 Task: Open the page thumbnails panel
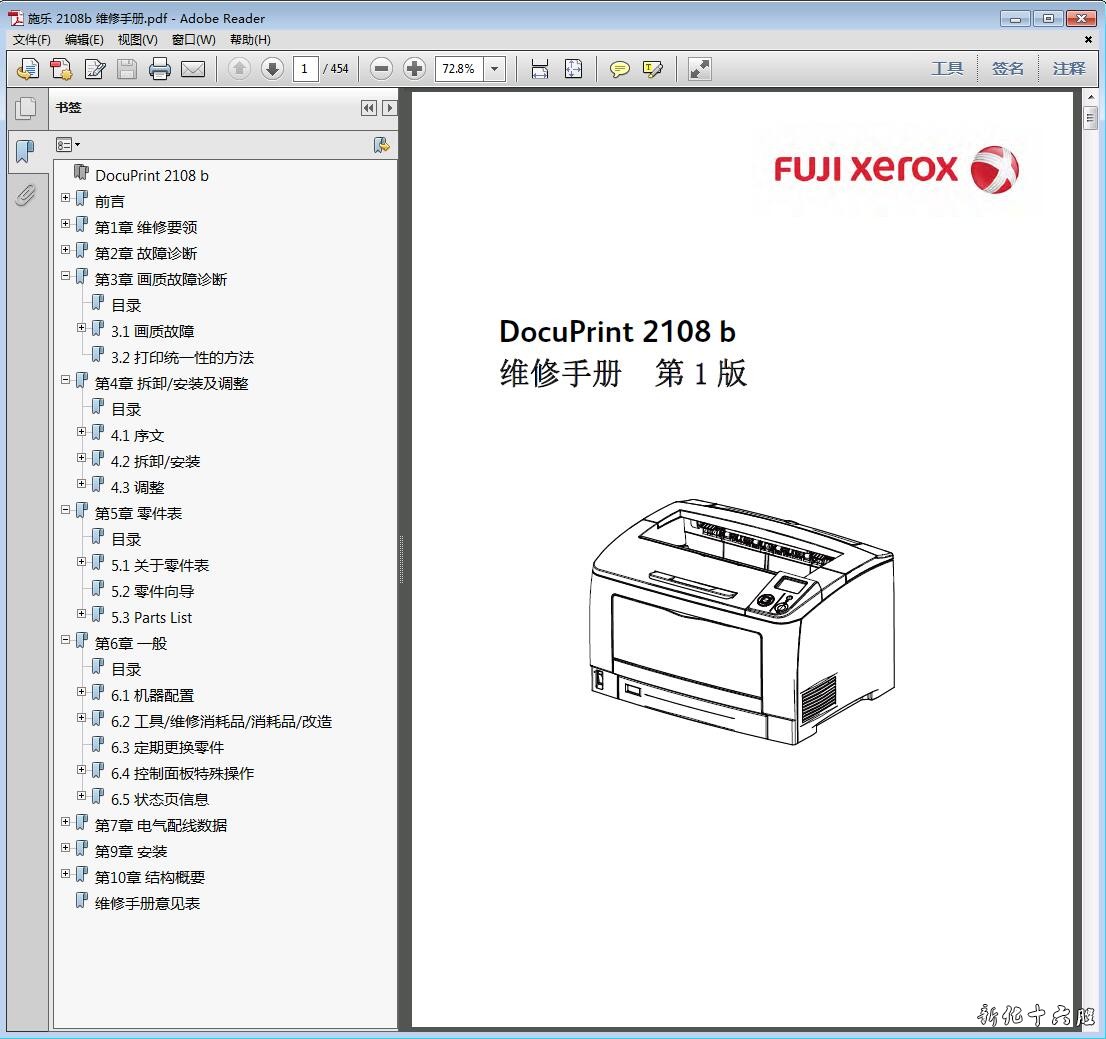[x=25, y=108]
